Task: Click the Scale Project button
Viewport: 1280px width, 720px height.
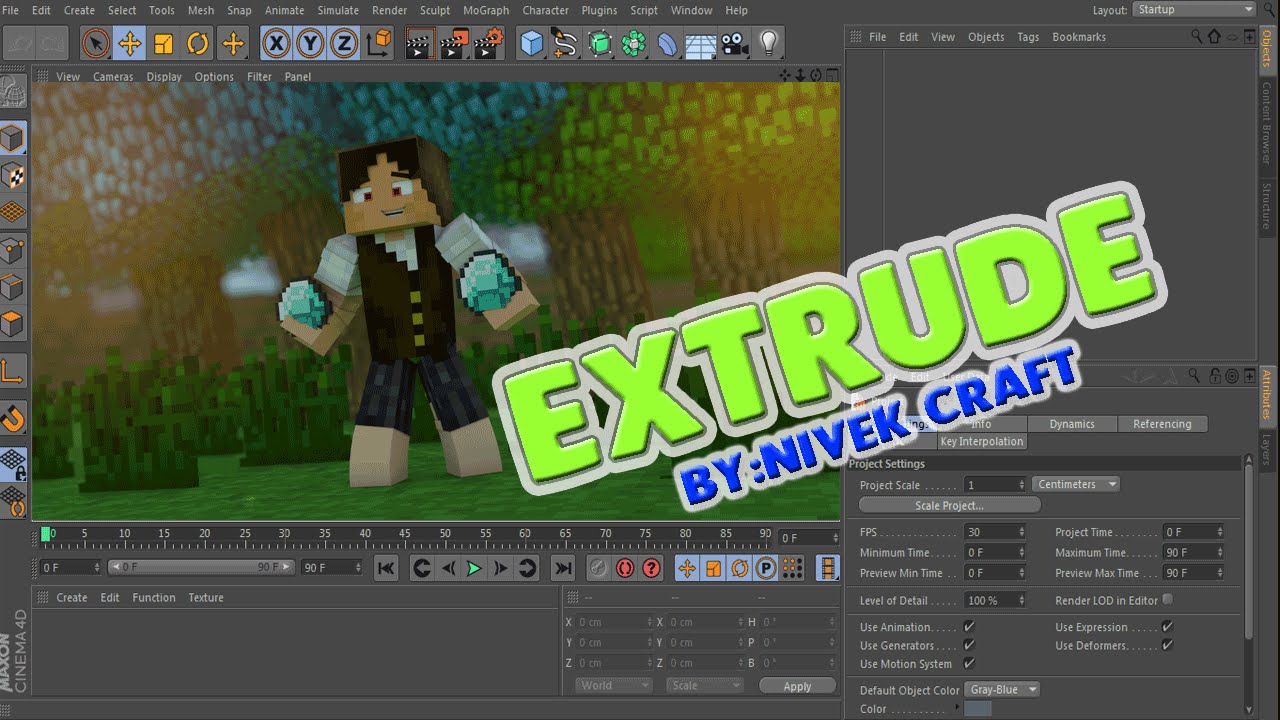Action: (x=950, y=505)
